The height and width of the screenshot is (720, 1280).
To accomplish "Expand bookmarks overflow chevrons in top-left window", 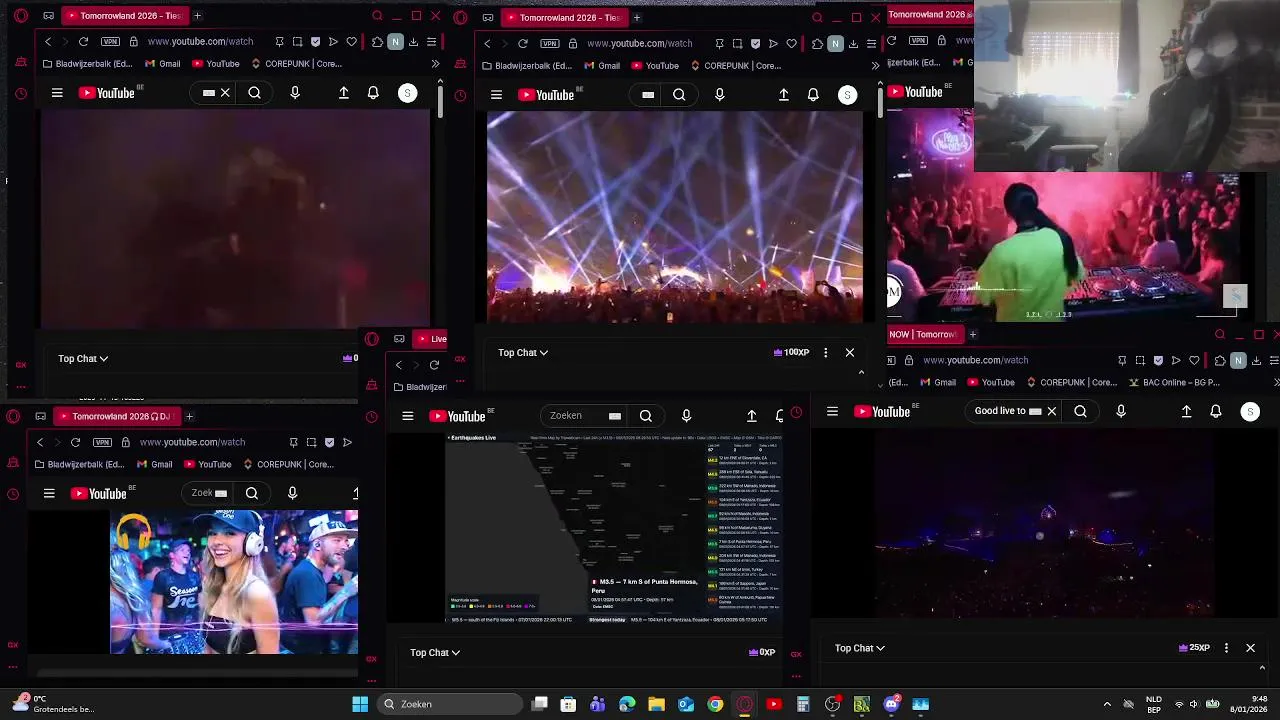I will tap(435, 64).
